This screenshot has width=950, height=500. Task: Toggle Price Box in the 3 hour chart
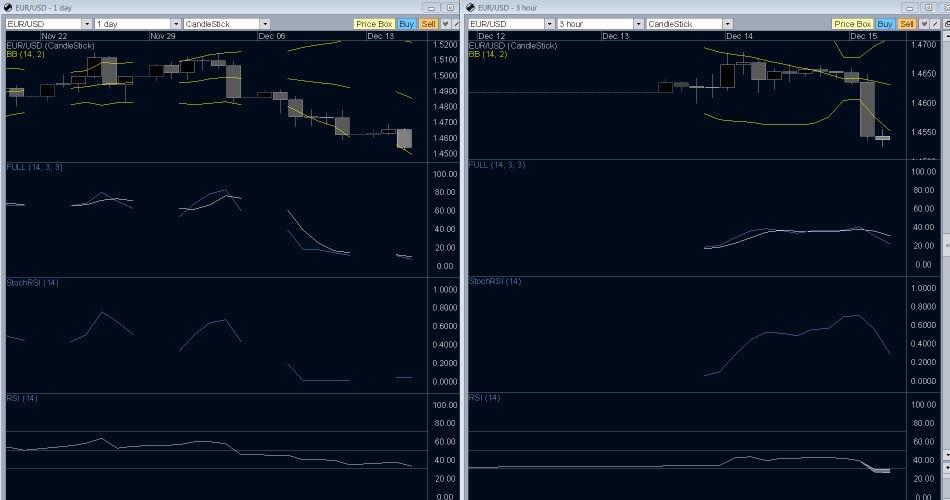pos(852,23)
